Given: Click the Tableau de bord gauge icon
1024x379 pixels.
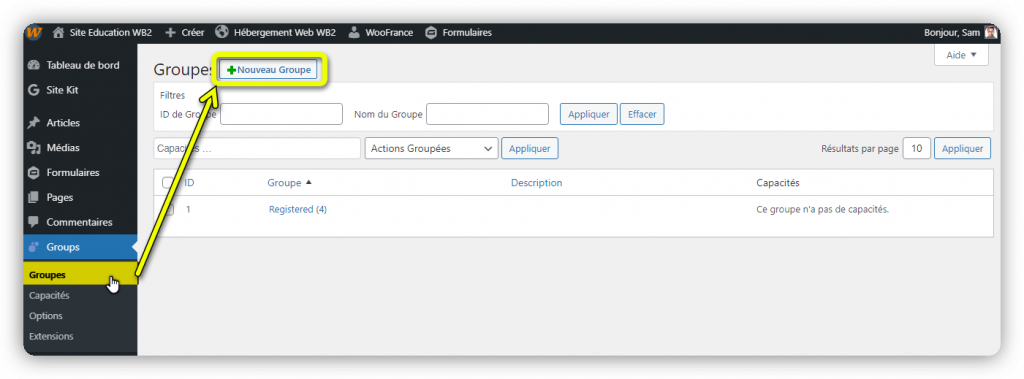Looking at the screenshot, I should pos(34,65).
